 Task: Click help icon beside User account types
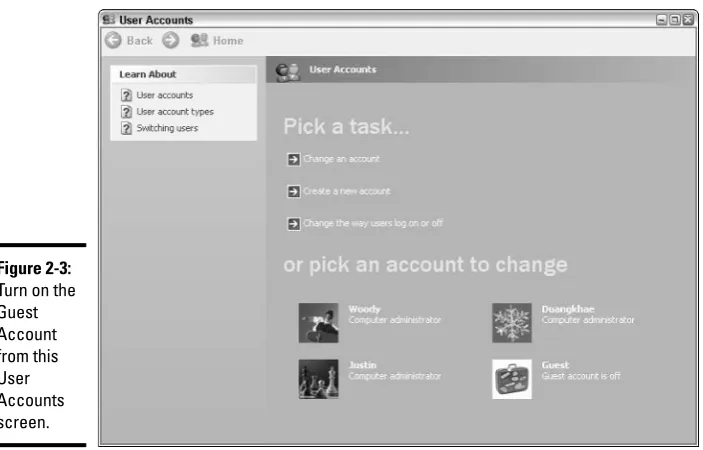point(126,112)
